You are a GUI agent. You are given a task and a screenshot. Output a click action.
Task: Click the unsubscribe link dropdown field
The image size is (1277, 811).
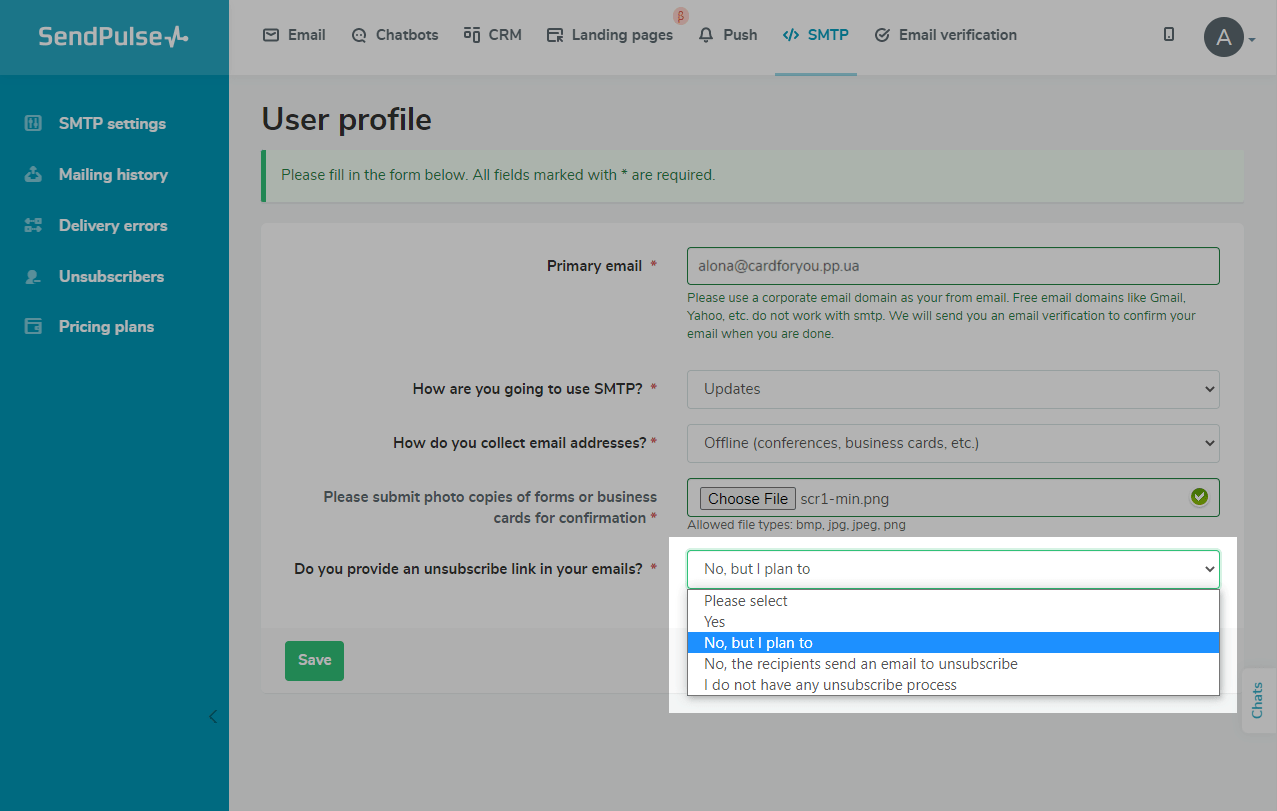click(952, 569)
